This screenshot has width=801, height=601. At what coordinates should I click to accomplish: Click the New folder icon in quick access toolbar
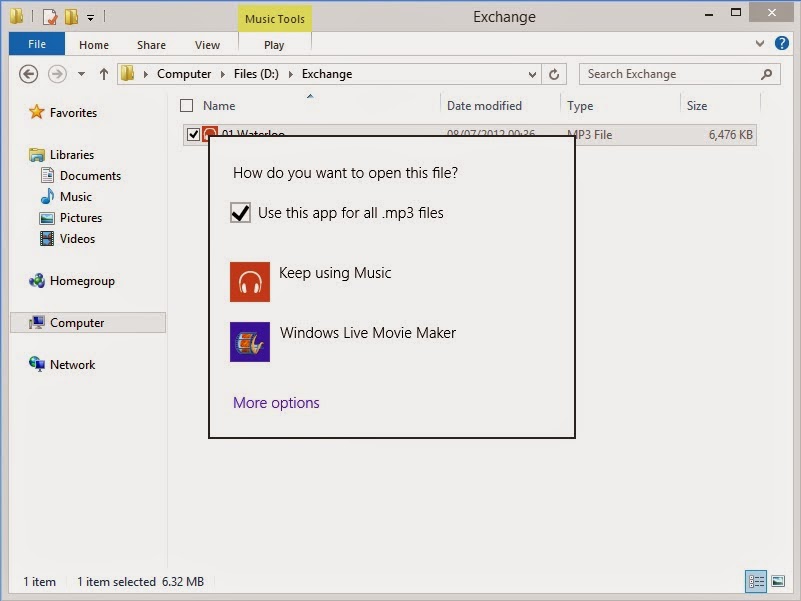click(x=71, y=17)
